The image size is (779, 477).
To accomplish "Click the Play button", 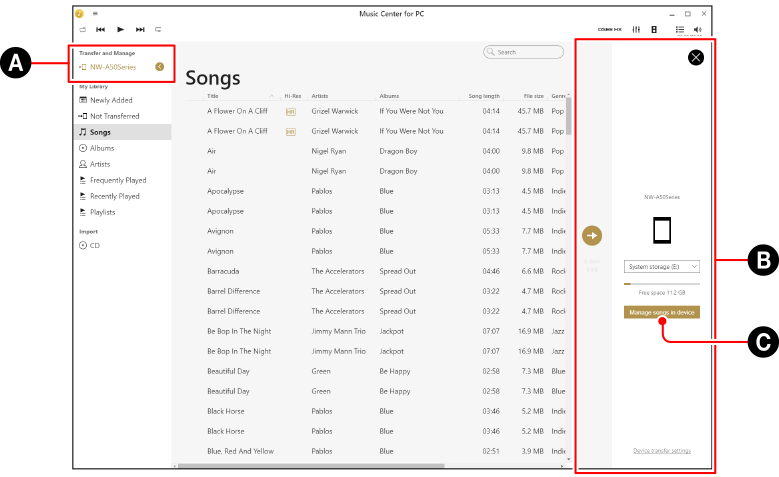I will click(x=121, y=30).
